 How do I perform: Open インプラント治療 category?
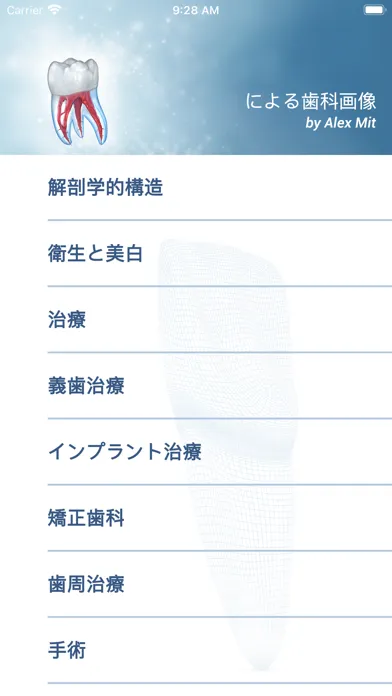click(220, 452)
